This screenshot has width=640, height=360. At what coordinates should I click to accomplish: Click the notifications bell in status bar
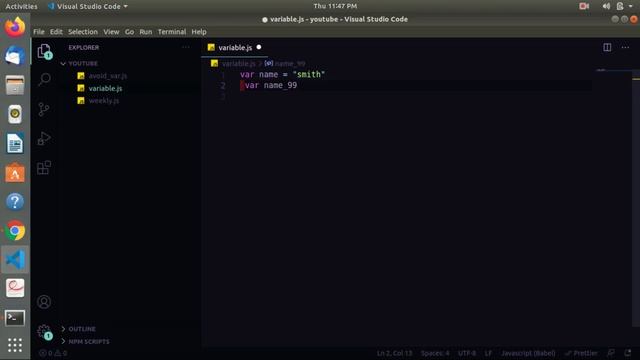(x=628, y=353)
